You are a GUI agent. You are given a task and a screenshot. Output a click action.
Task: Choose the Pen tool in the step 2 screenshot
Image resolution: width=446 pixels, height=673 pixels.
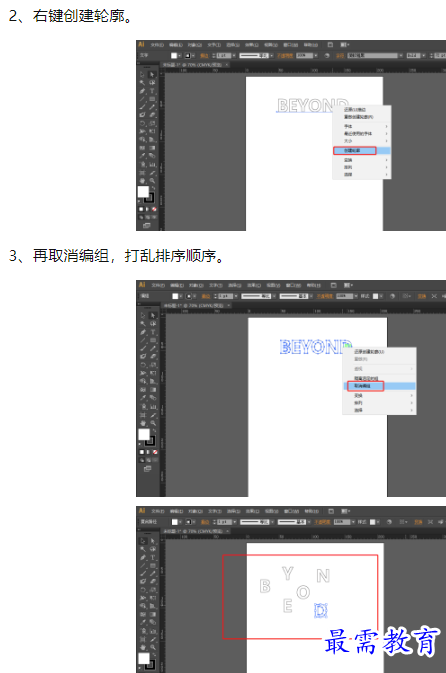pyautogui.click(x=143, y=91)
